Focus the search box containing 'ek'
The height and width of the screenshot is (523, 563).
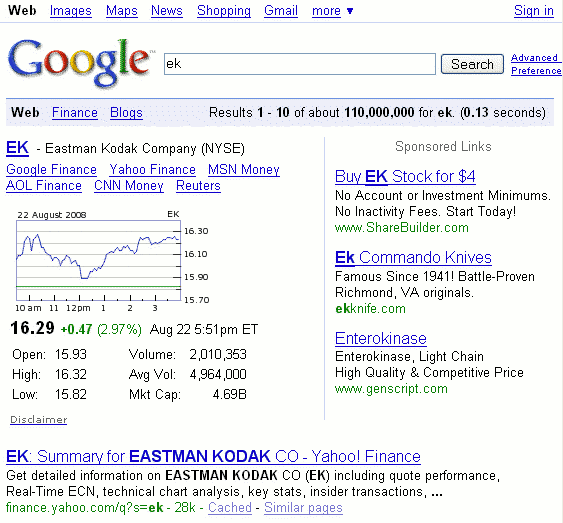coord(300,64)
